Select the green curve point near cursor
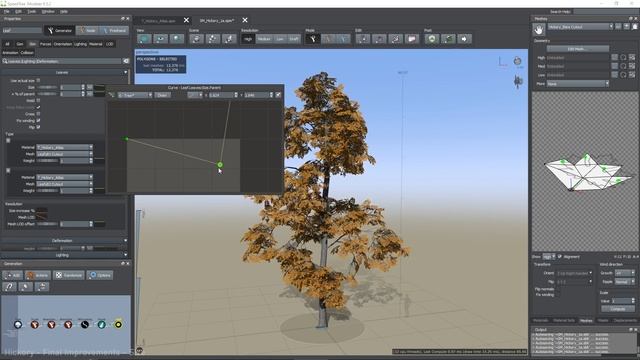 [x=220, y=164]
